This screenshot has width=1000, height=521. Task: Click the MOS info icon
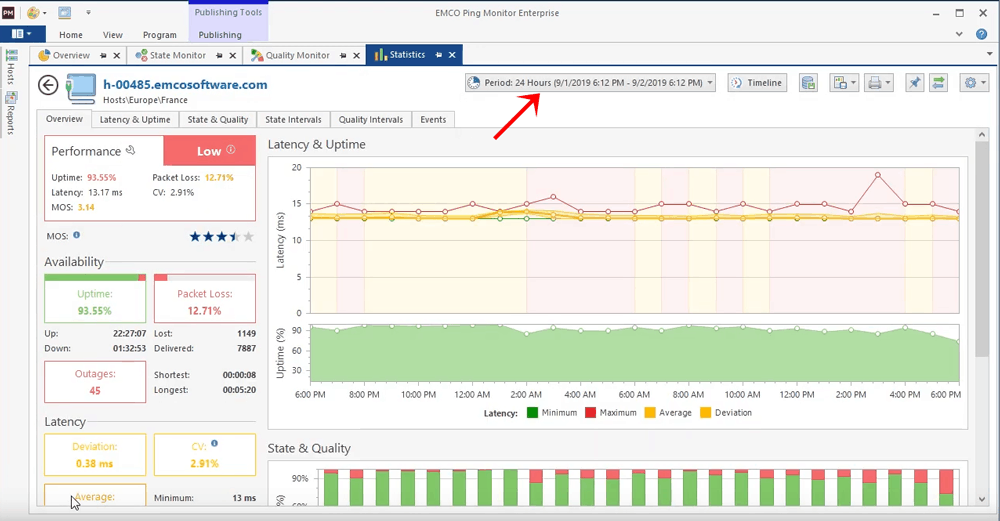pos(77,235)
